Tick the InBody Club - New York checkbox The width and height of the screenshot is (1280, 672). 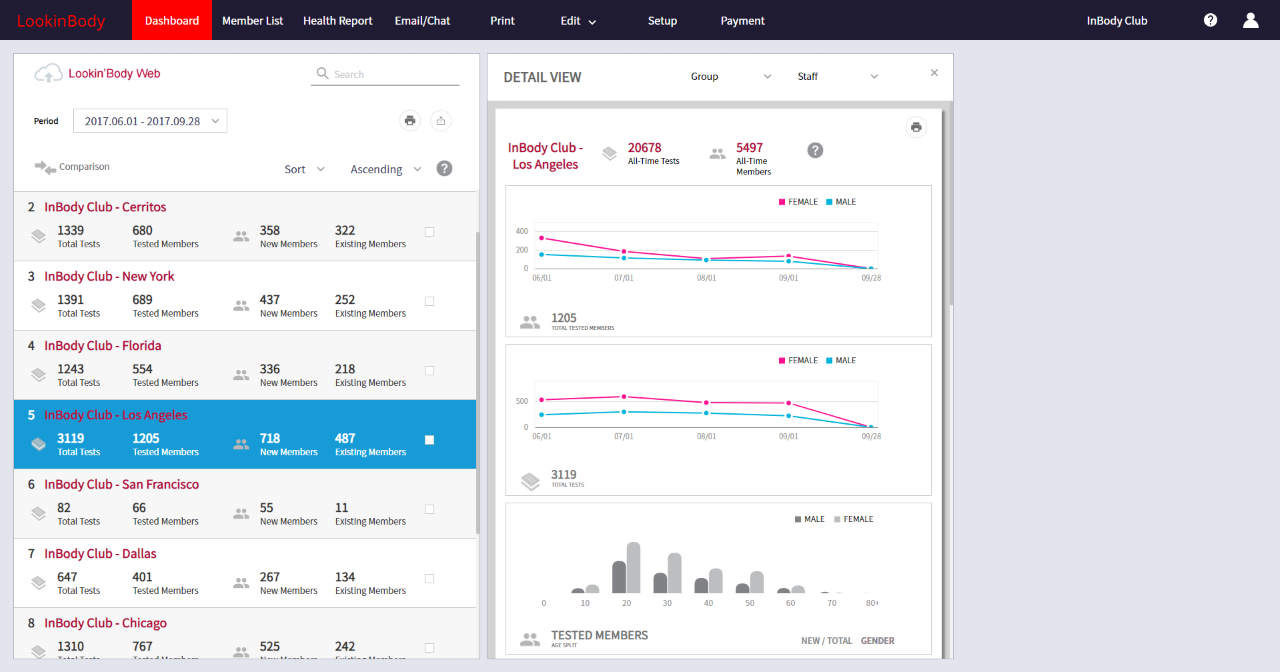pos(429,301)
